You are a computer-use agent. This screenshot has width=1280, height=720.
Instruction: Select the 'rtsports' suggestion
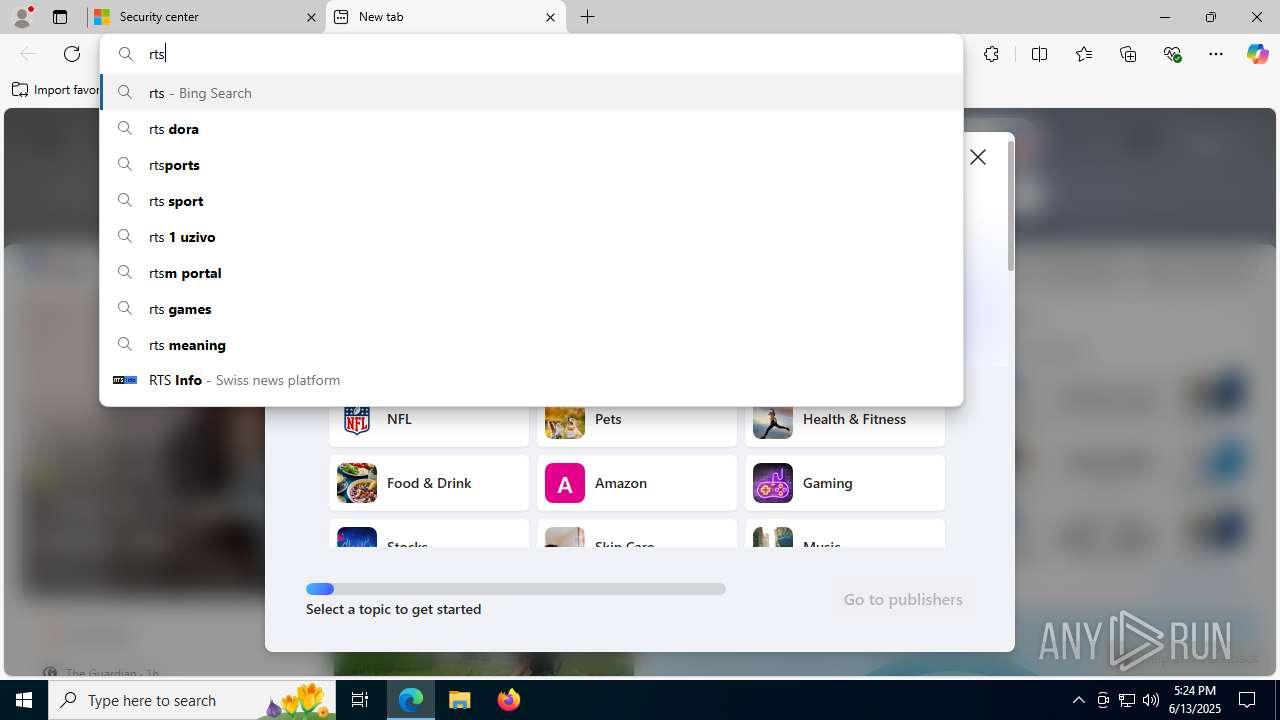[x=531, y=165]
